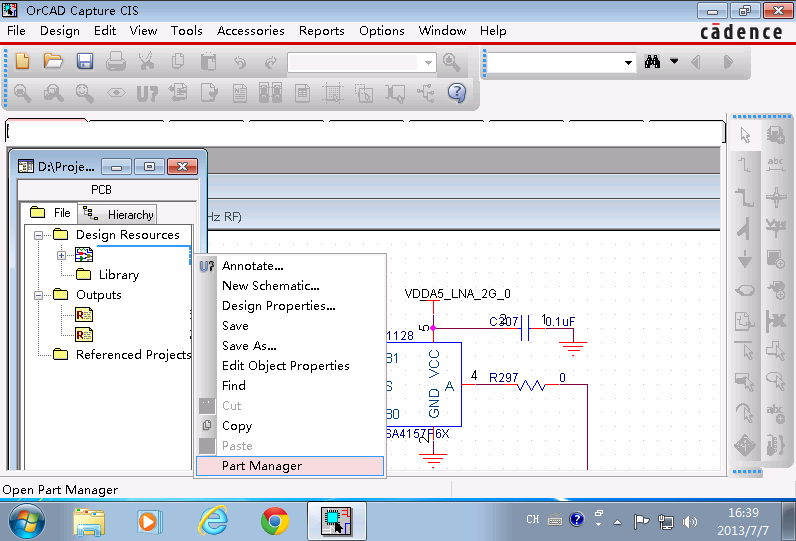
Task: Save the design using floppy disk icon
Action: point(85,61)
